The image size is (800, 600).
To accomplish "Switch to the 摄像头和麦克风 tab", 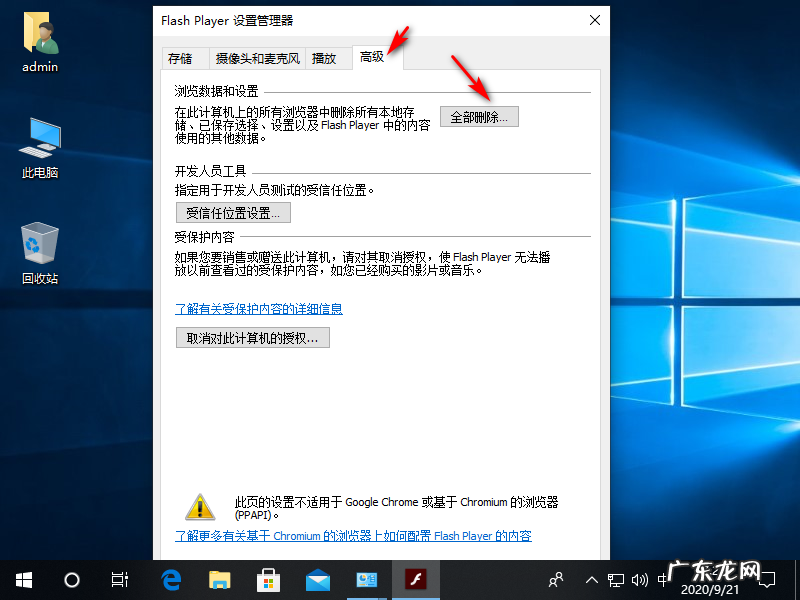I will [258, 58].
